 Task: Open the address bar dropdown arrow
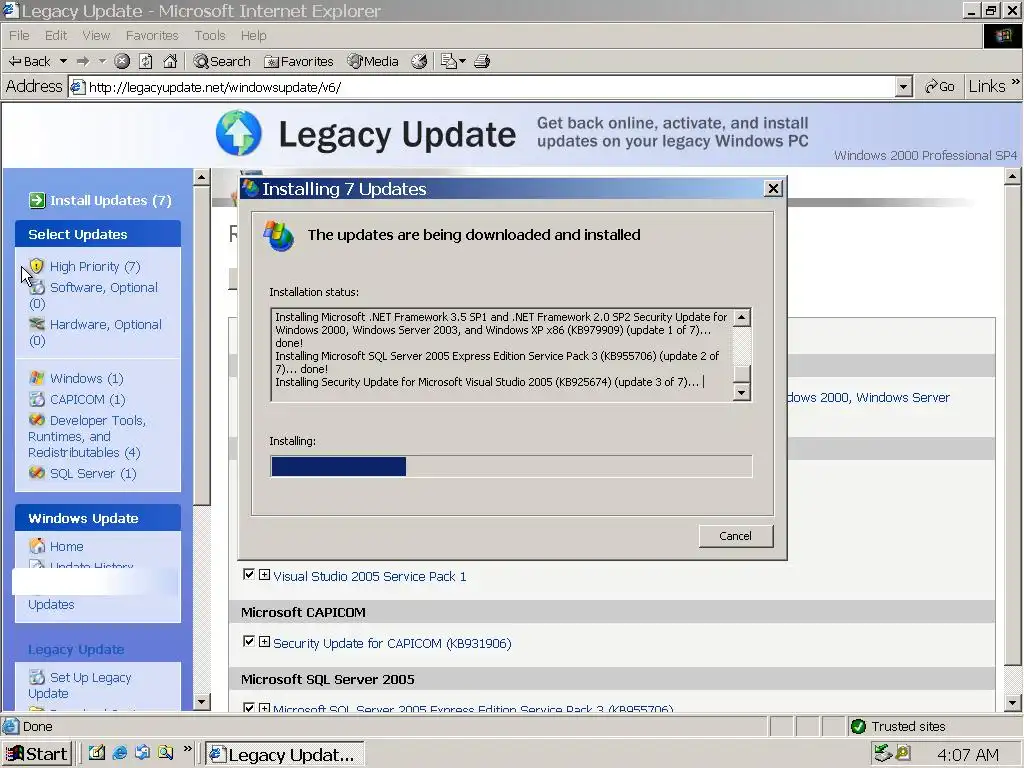[x=903, y=87]
